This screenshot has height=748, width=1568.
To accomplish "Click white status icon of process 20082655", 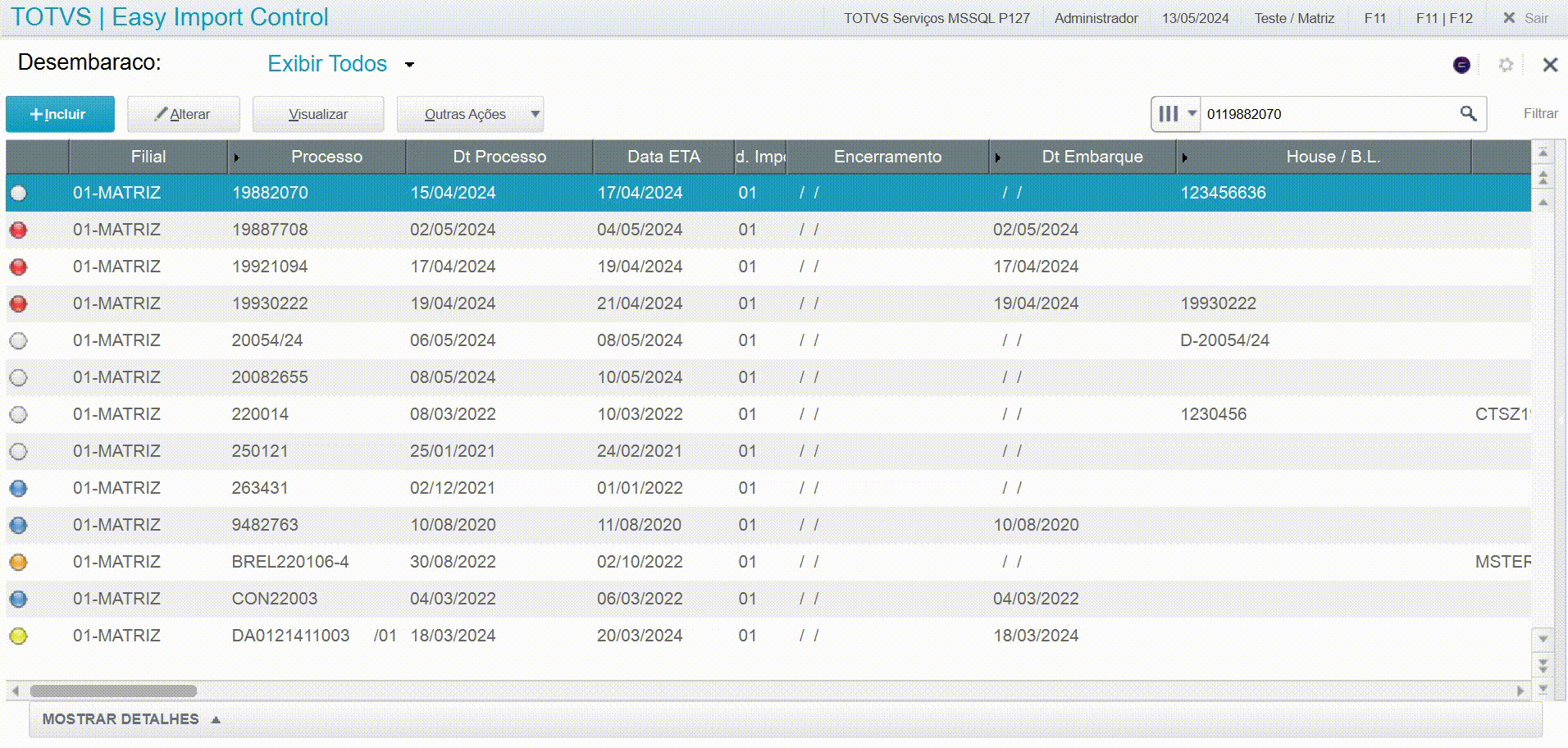I will (x=18, y=377).
